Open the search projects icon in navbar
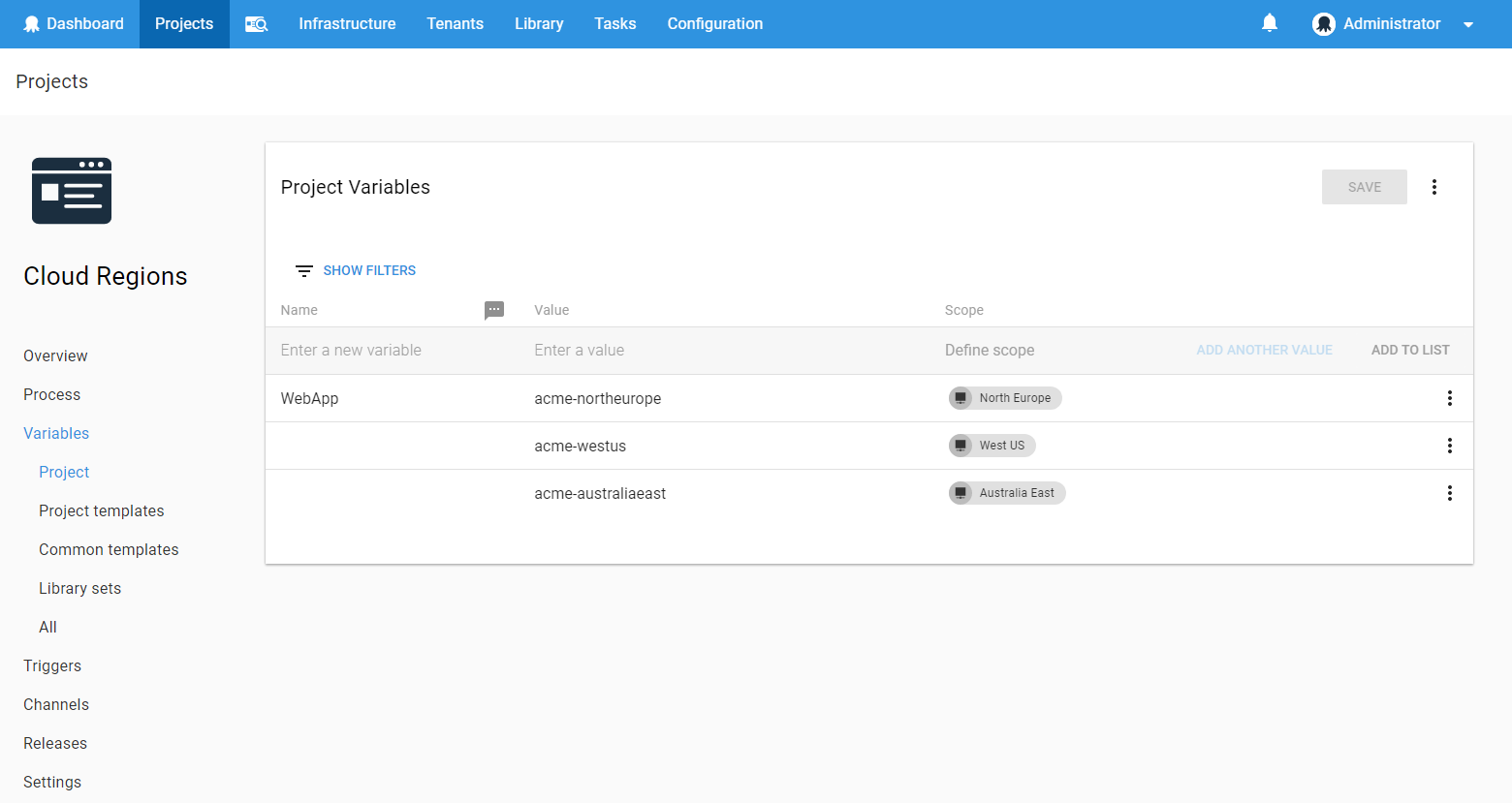 256,24
